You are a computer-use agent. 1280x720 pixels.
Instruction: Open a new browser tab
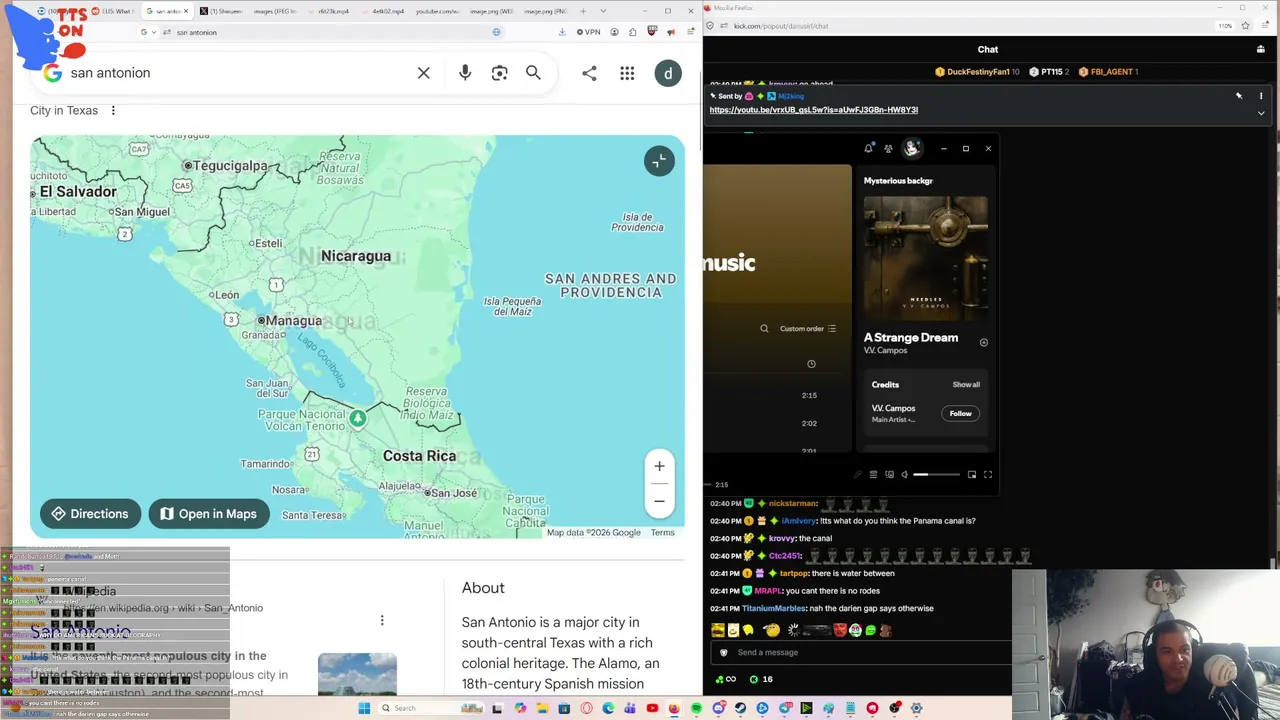coord(585,11)
